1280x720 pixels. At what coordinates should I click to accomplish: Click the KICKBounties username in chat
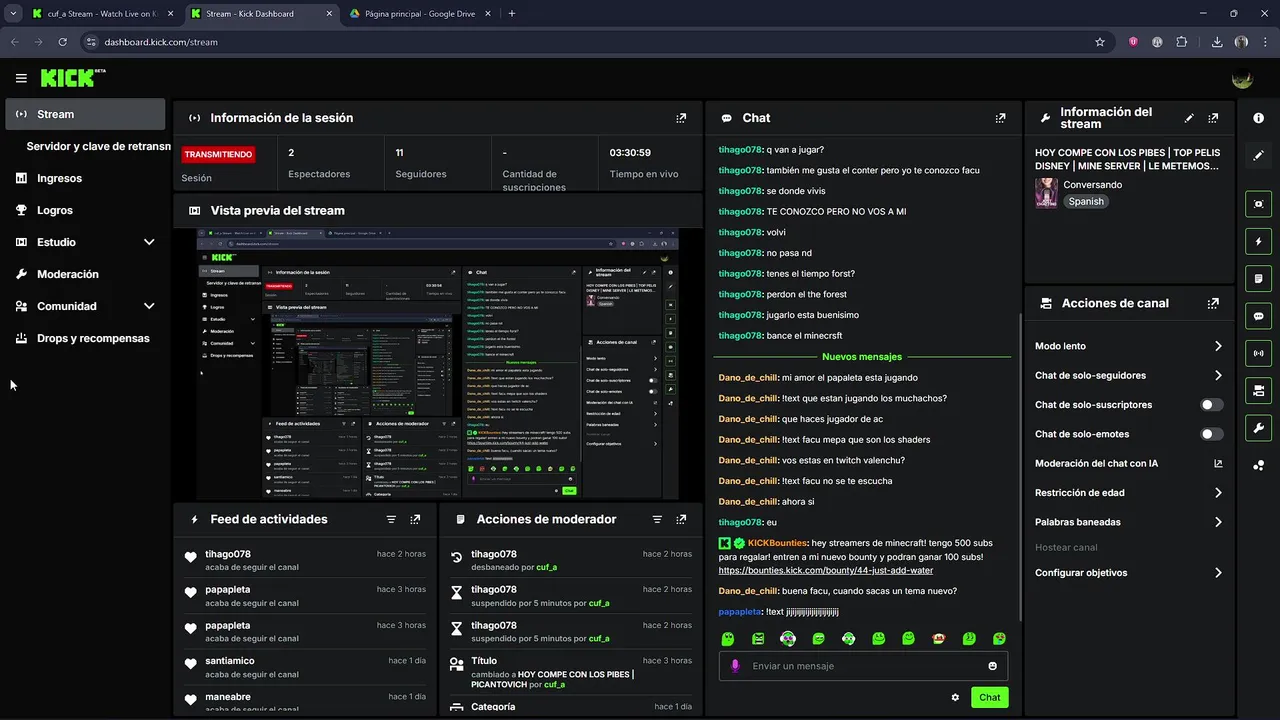pyautogui.click(x=778, y=543)
